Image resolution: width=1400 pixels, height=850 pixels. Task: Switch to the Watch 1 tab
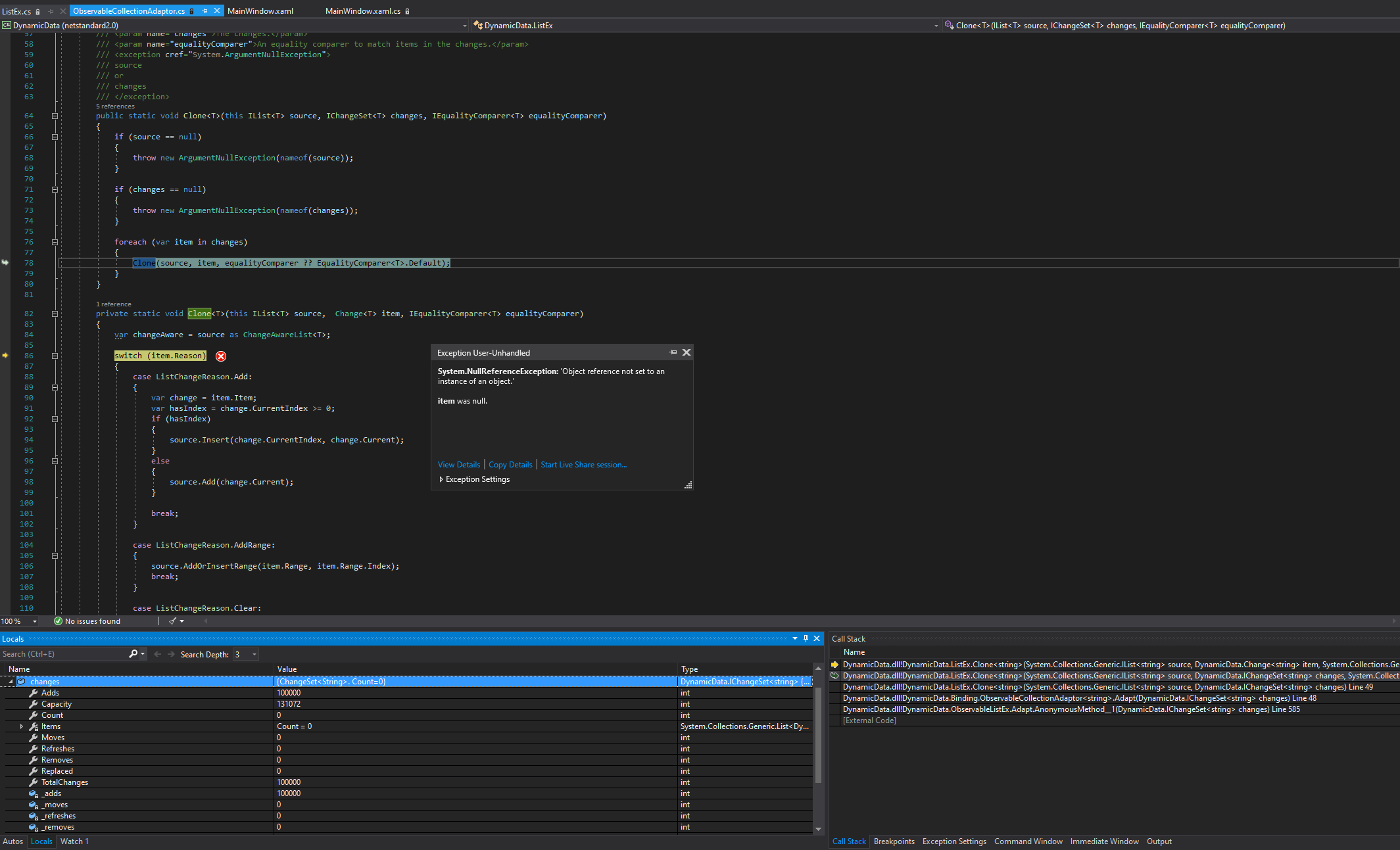pos(74,841)
